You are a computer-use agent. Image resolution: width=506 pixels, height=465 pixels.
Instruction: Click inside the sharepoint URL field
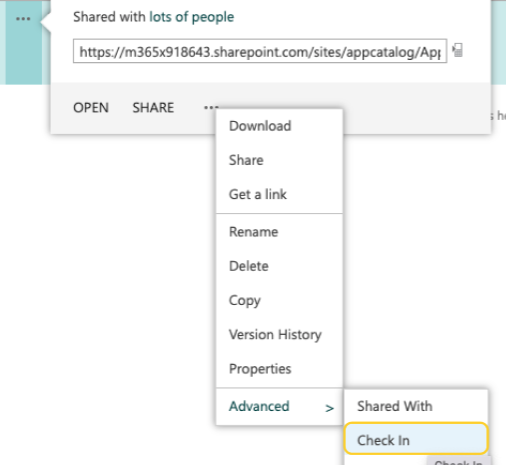pos(260,51)
